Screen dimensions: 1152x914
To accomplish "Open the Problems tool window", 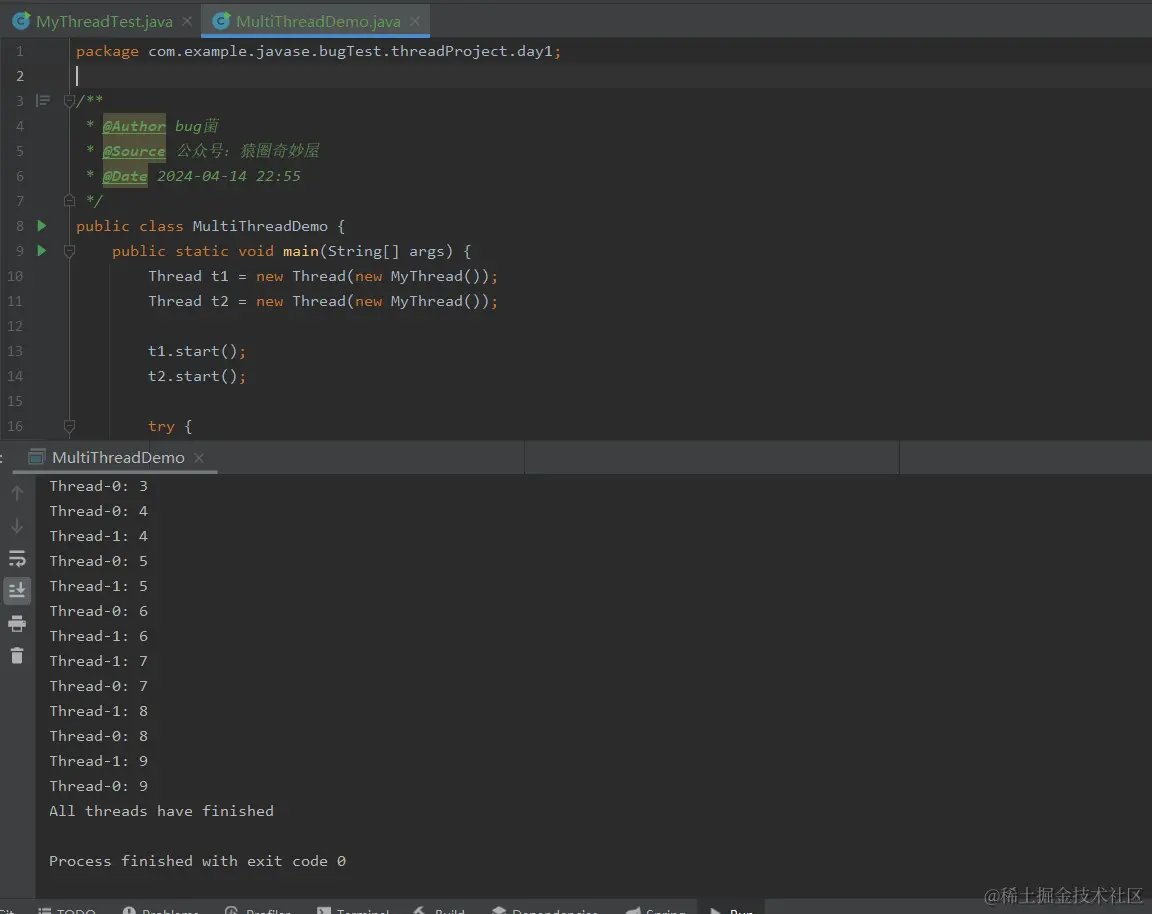I will click(161, 910).
